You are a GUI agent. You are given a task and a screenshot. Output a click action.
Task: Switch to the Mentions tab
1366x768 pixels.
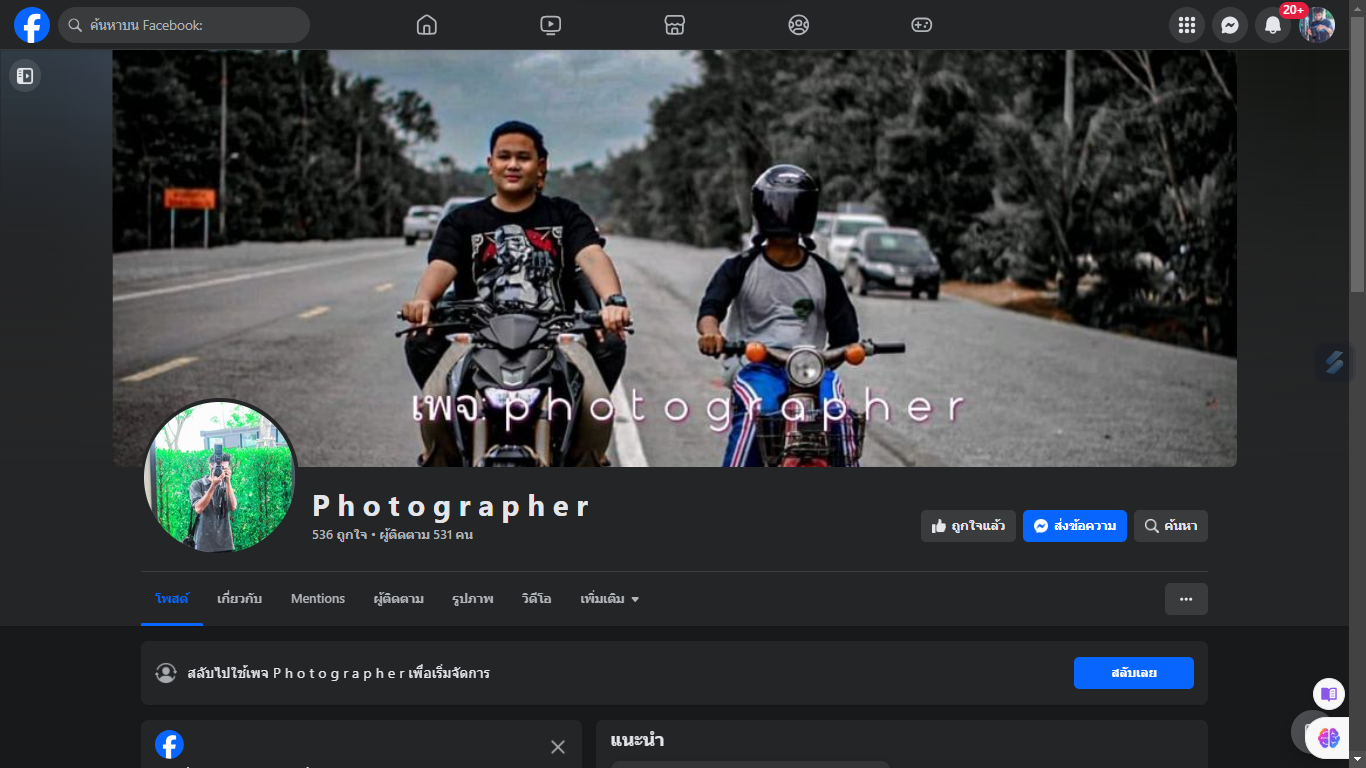coord(318,599)
